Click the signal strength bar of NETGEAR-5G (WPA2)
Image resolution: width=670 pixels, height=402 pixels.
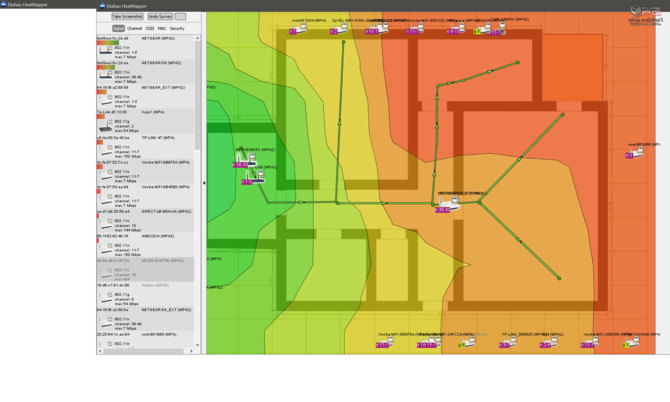(x=106, y=67)
